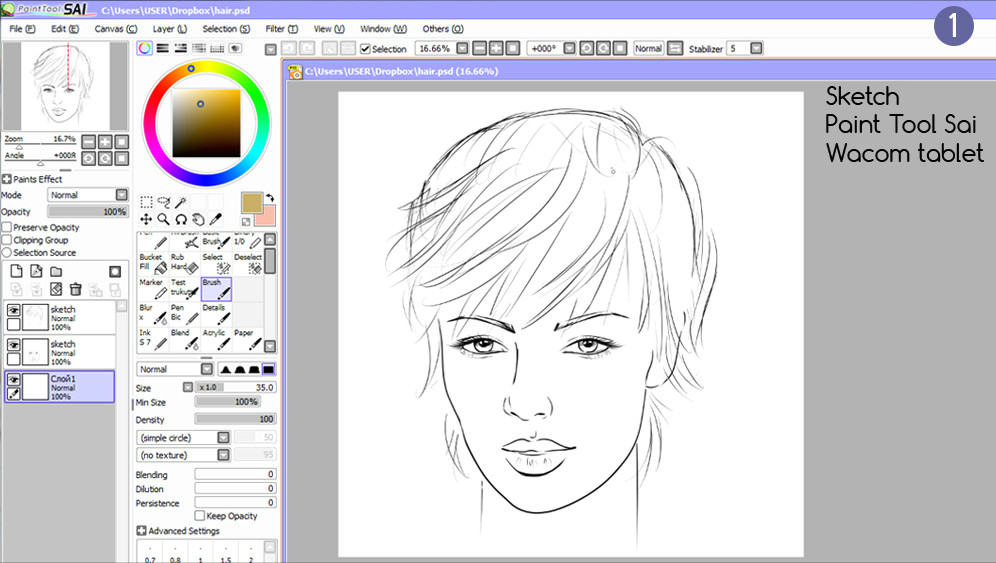Toggle Clipping Group checkbox
996x563 pixels.
click(x=7, y=240)
